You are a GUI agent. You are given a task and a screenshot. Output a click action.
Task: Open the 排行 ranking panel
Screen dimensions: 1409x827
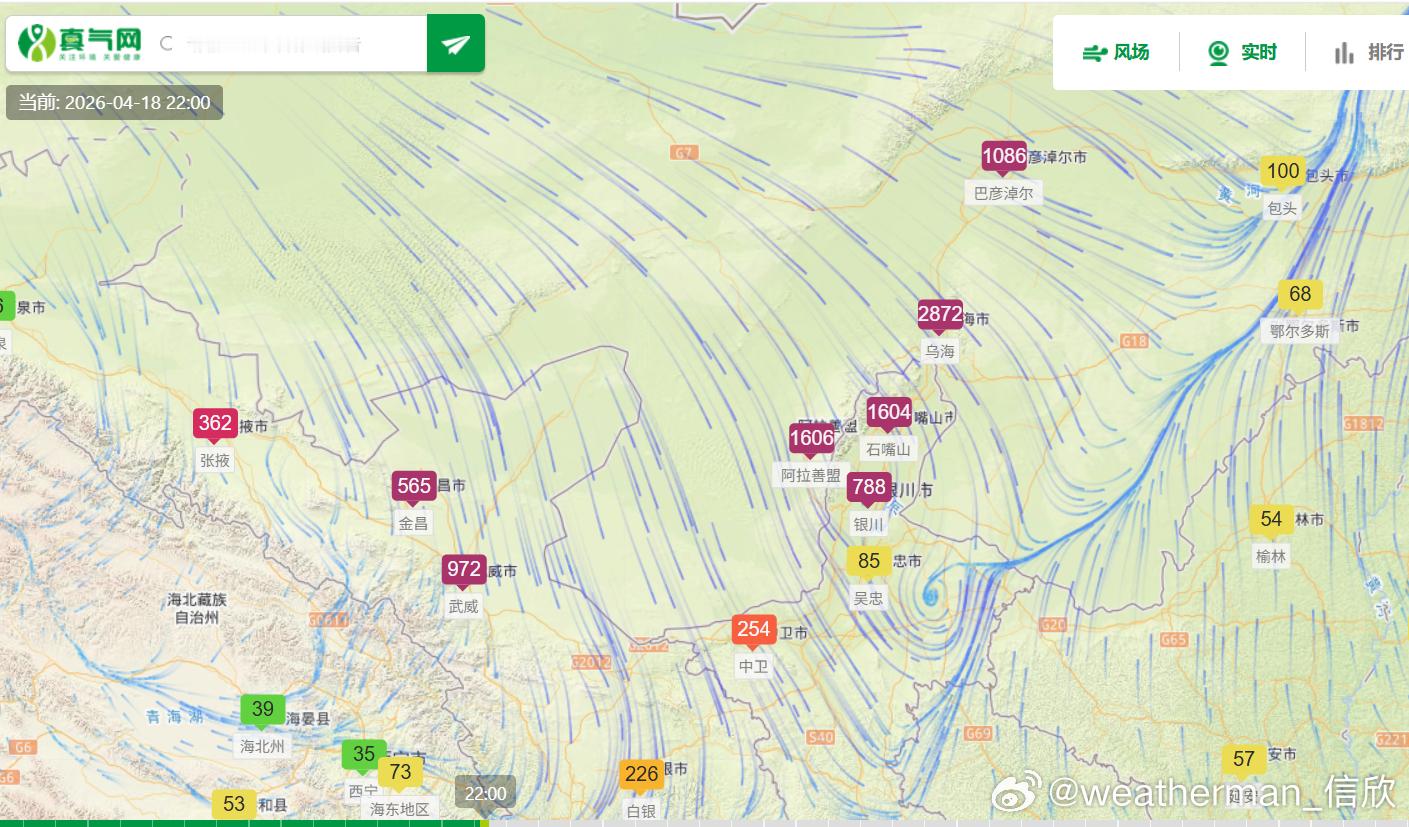(1368, 53)
